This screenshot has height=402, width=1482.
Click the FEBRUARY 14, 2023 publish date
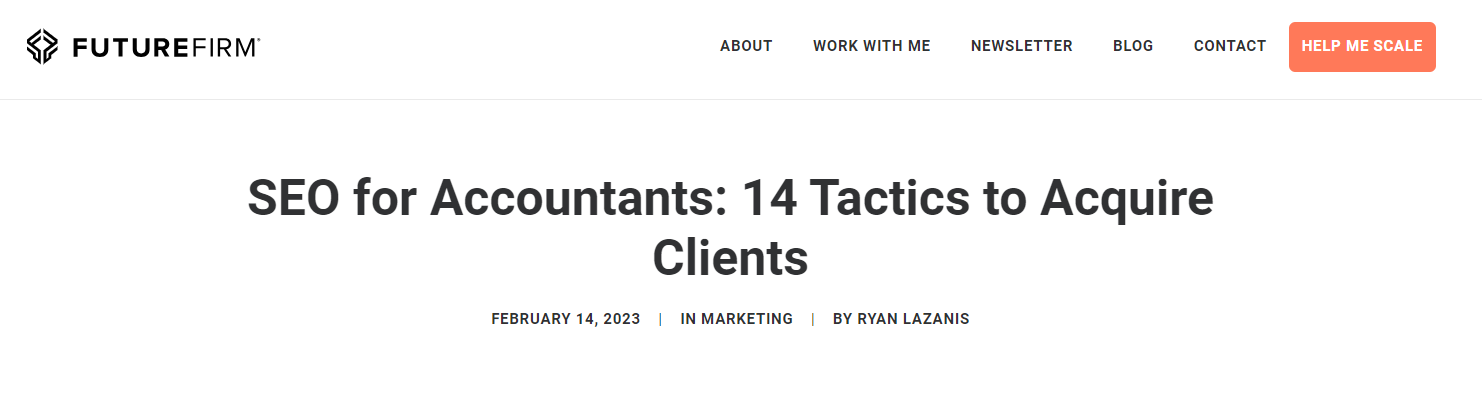pos(565,319)
